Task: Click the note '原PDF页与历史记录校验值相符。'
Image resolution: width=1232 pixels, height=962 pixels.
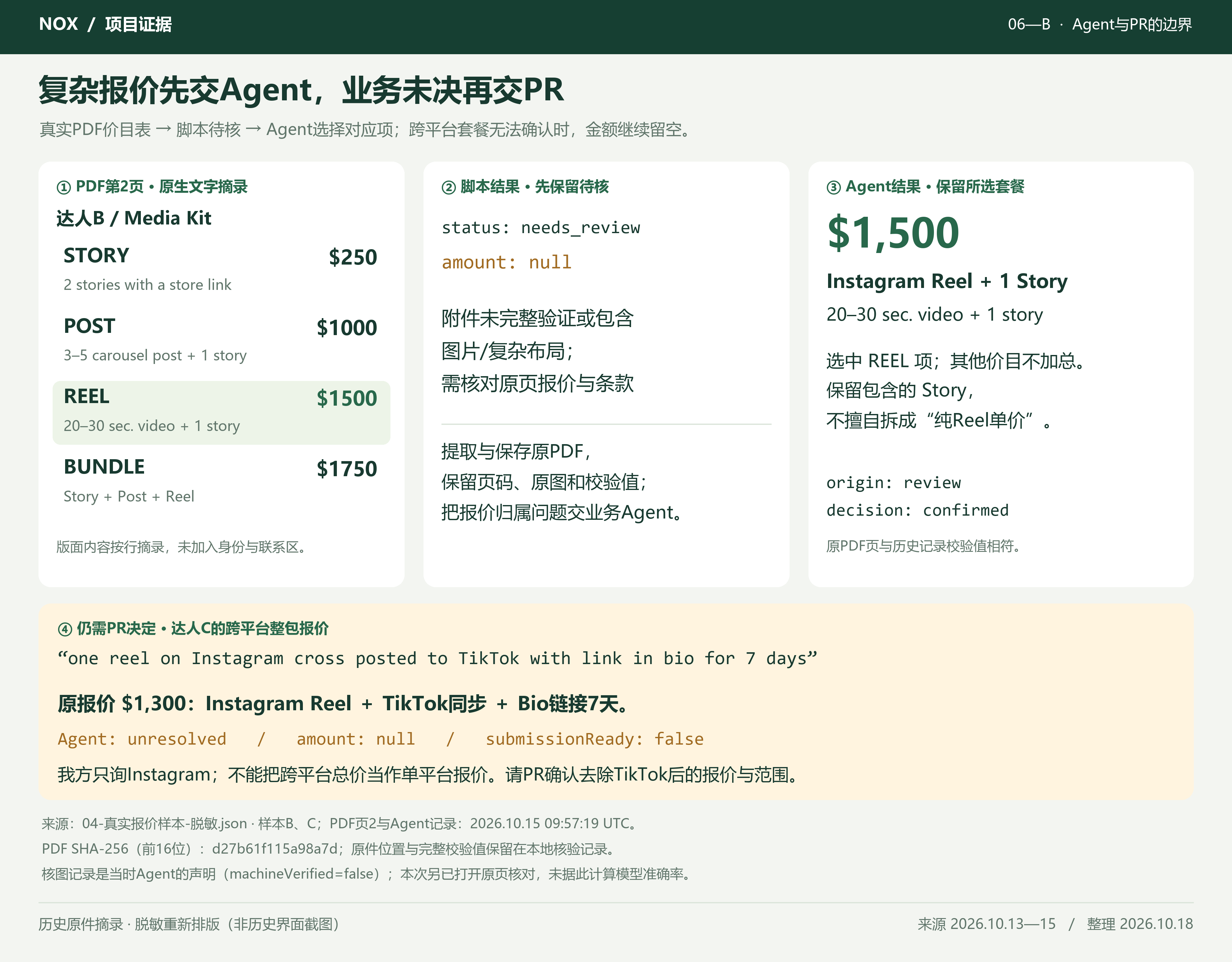Action: tap(925, 546)
